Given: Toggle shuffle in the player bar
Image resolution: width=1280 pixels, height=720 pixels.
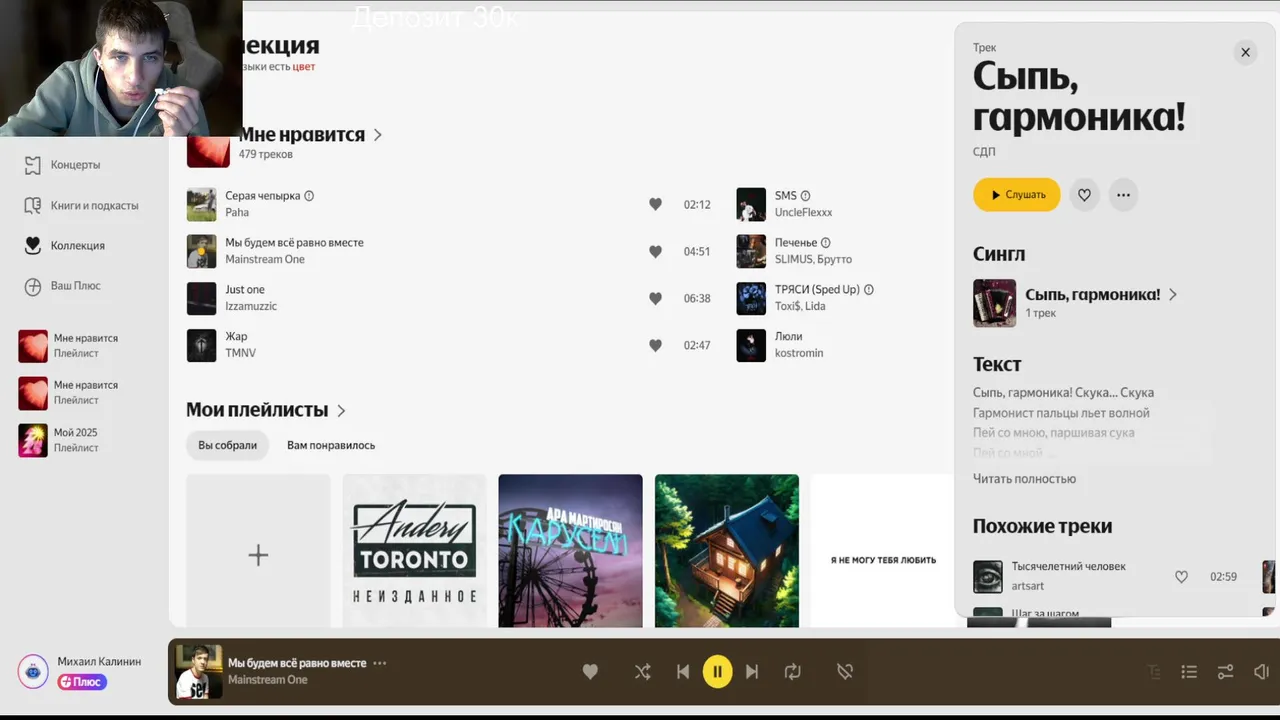Looking at the screenshot, I should click(x=642, y=672).
